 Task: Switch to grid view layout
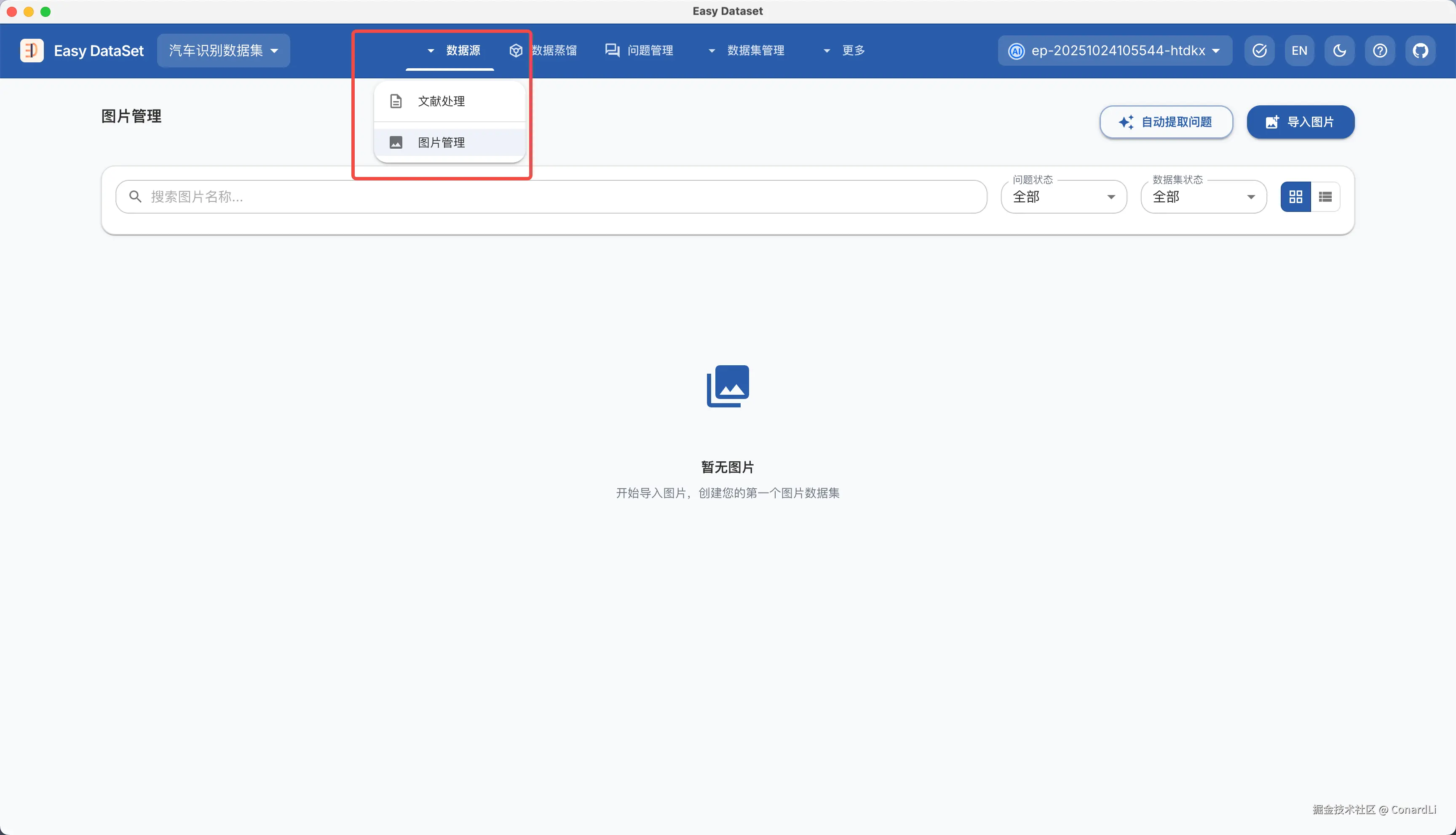tap(1295, 197)
